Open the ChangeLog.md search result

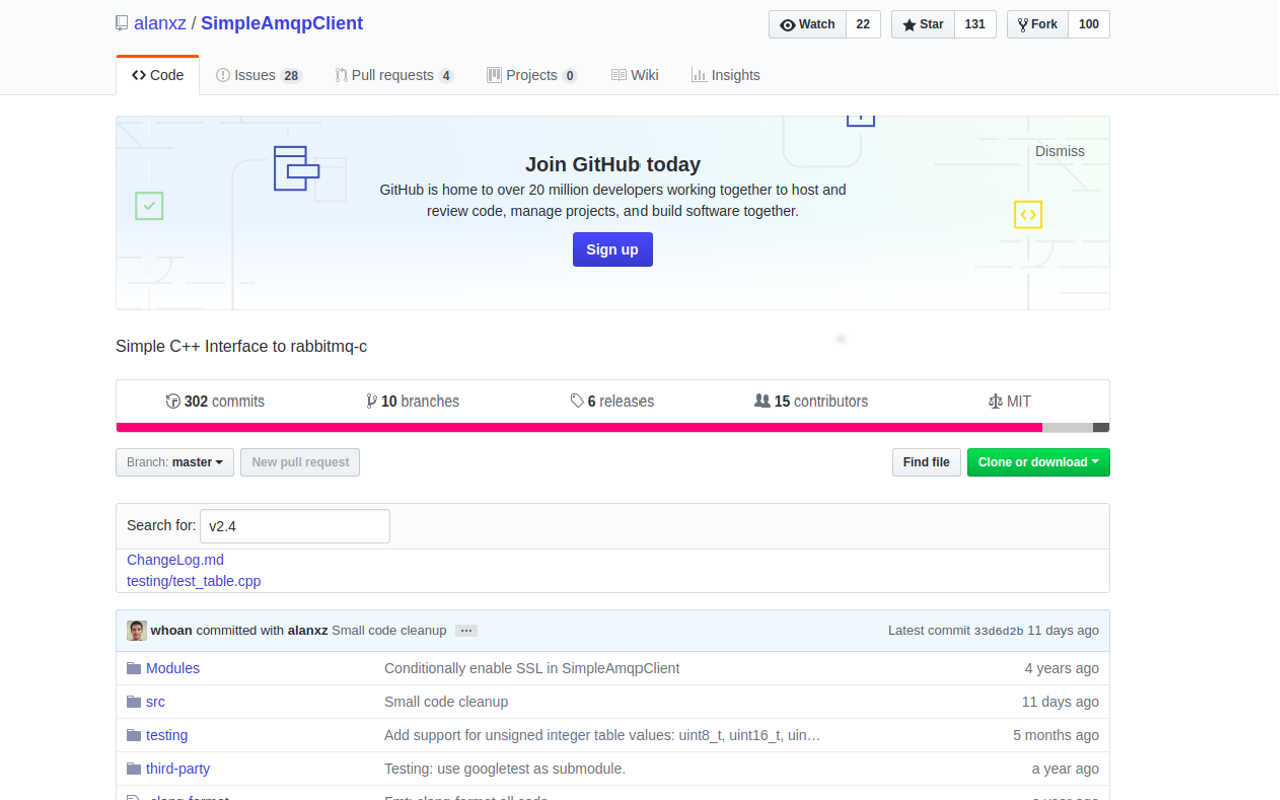[x=175, y=560]
